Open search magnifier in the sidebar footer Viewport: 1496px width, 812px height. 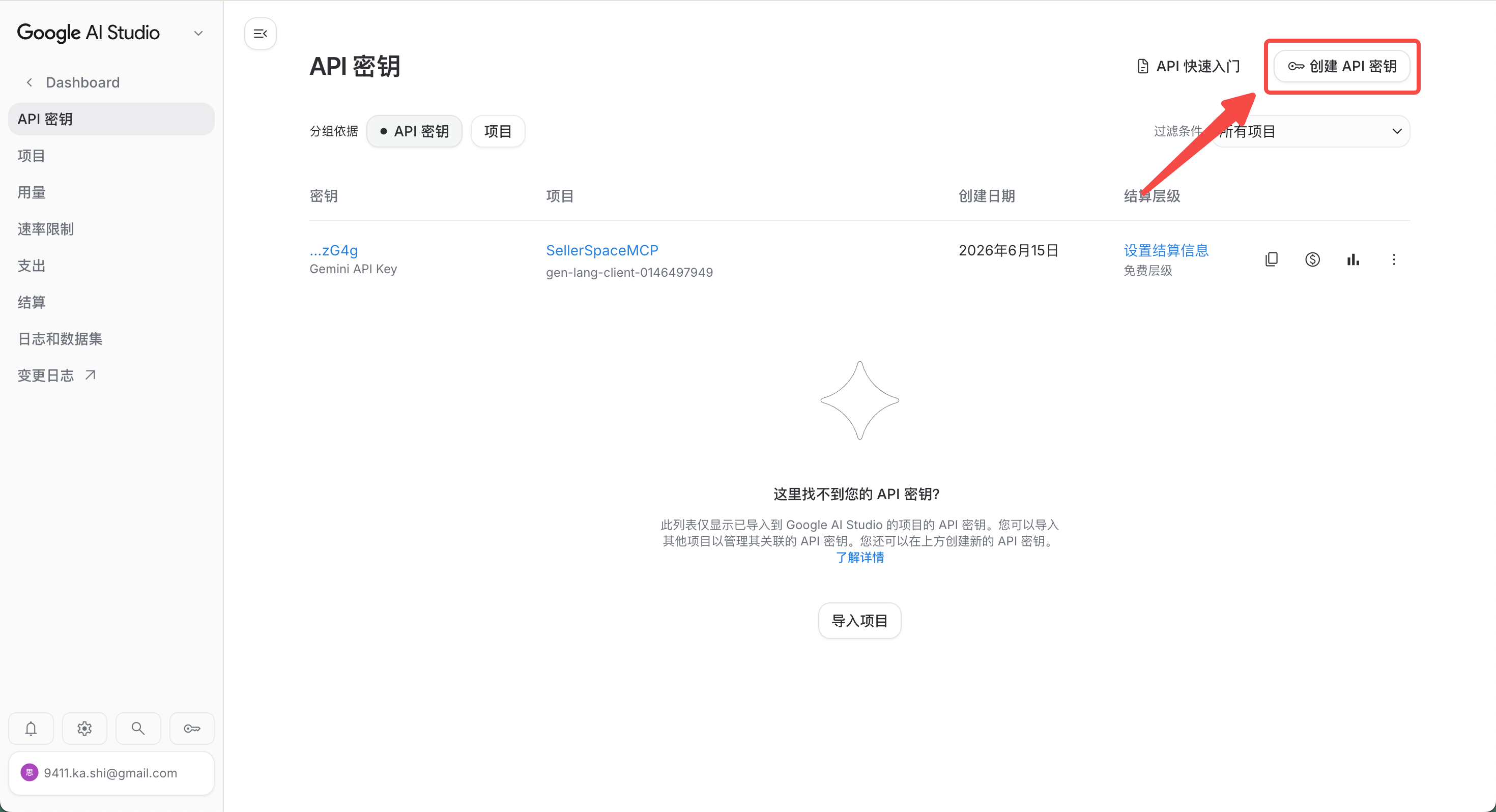coord(138,729)
